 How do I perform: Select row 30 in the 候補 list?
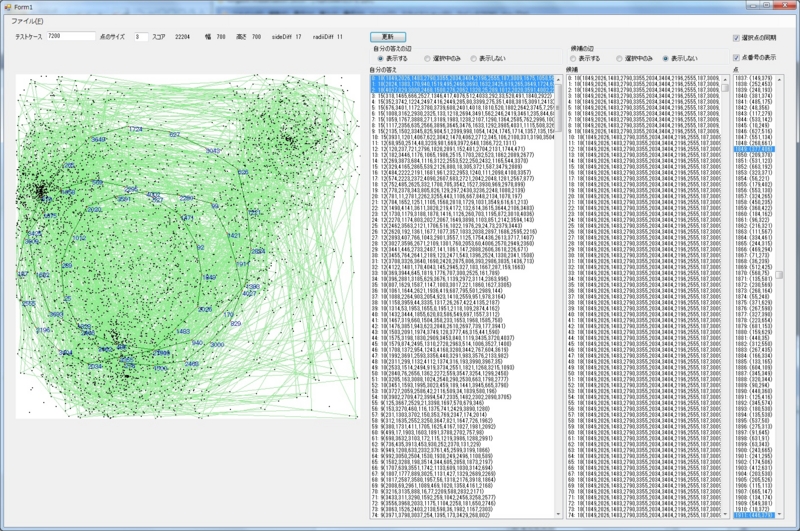point(643,256)
